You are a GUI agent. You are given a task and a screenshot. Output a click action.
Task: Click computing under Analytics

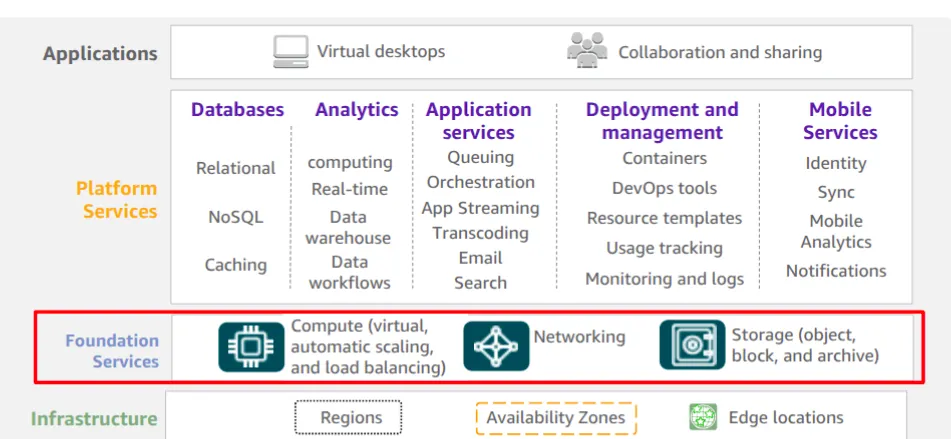(350, 163)
